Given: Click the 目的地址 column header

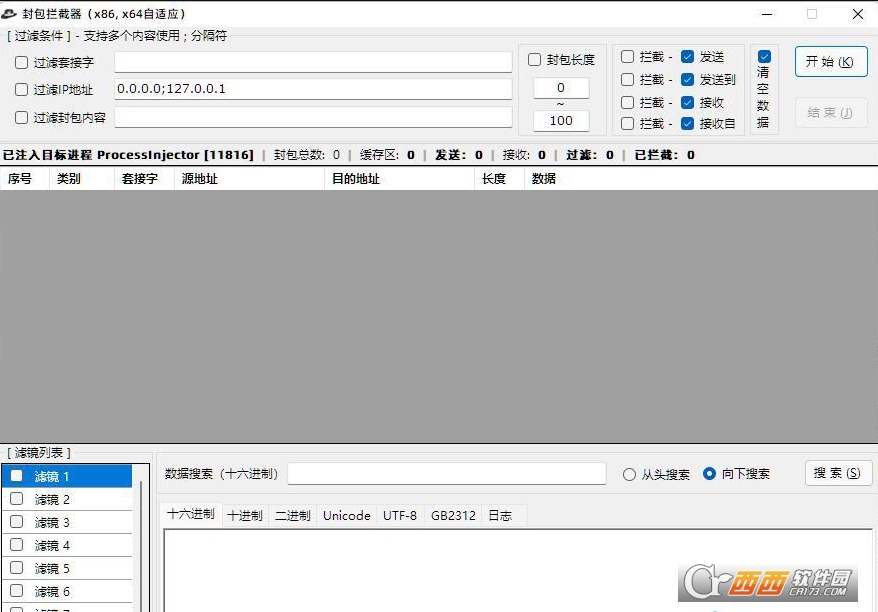Looking at the screenshot, I should [x=356, y=179].
